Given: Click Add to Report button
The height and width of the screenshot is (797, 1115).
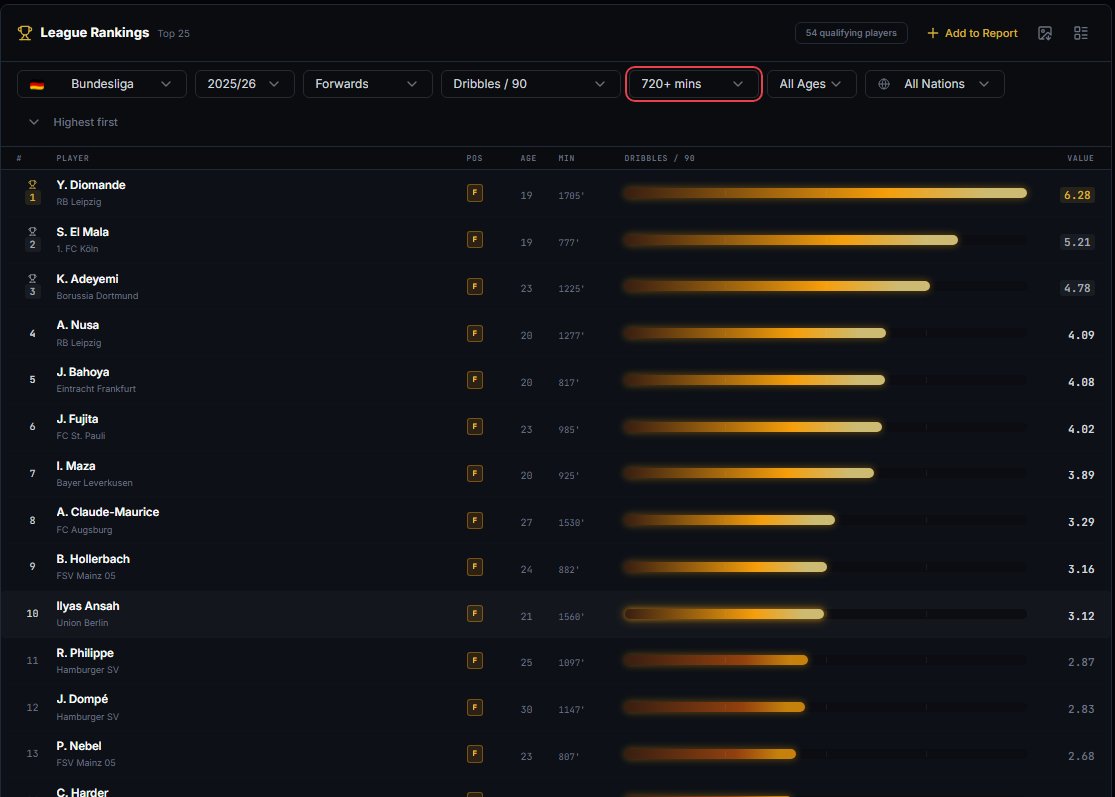Looking at the screenshot, I should click(972, 33).
